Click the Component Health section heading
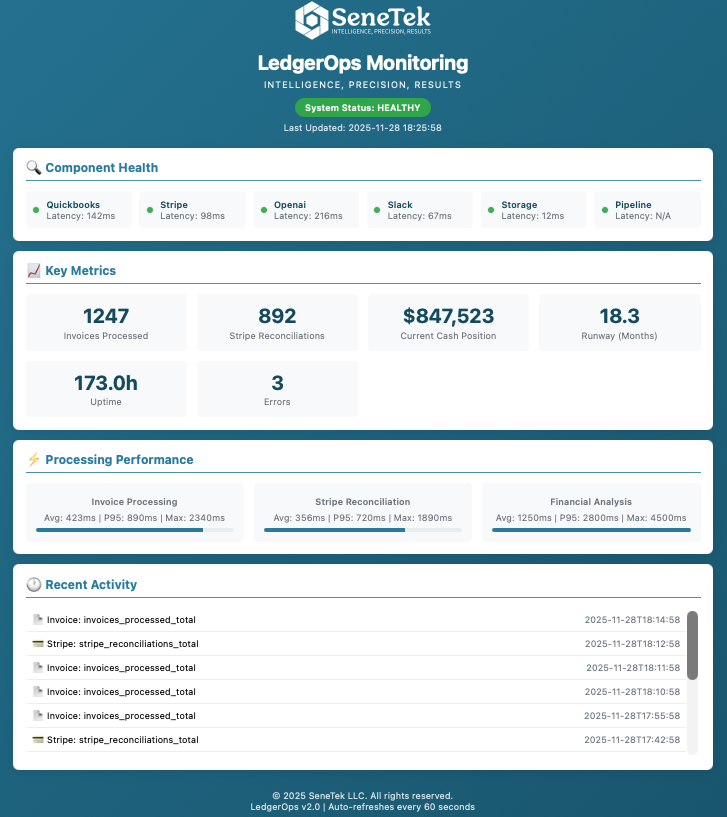727x817 pixels. 102,168
